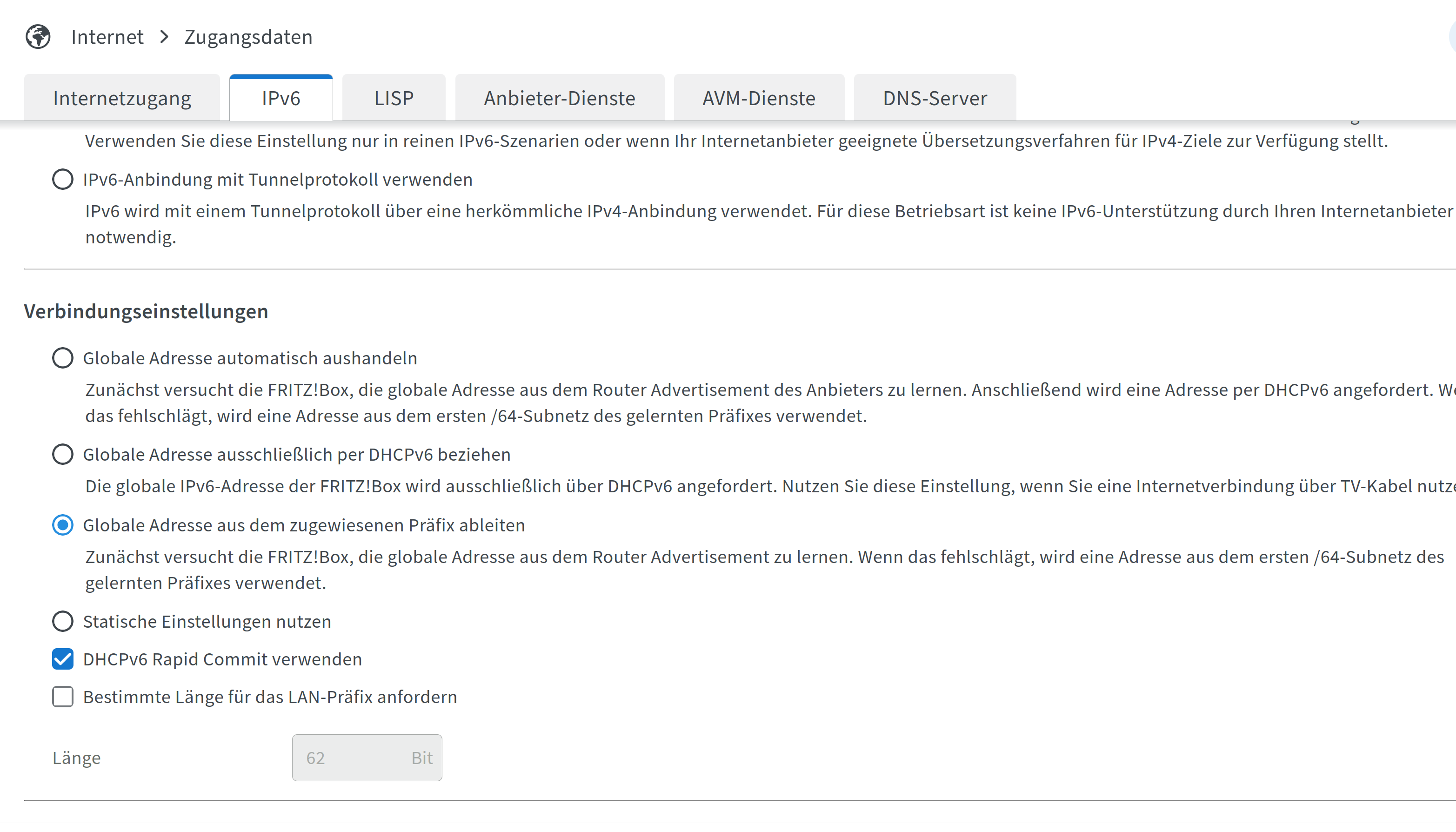The width and height of the screenshot is (1456, 832).
Task: Choose Statische Einstellungen nutzen option
Action: pos(62,622)
